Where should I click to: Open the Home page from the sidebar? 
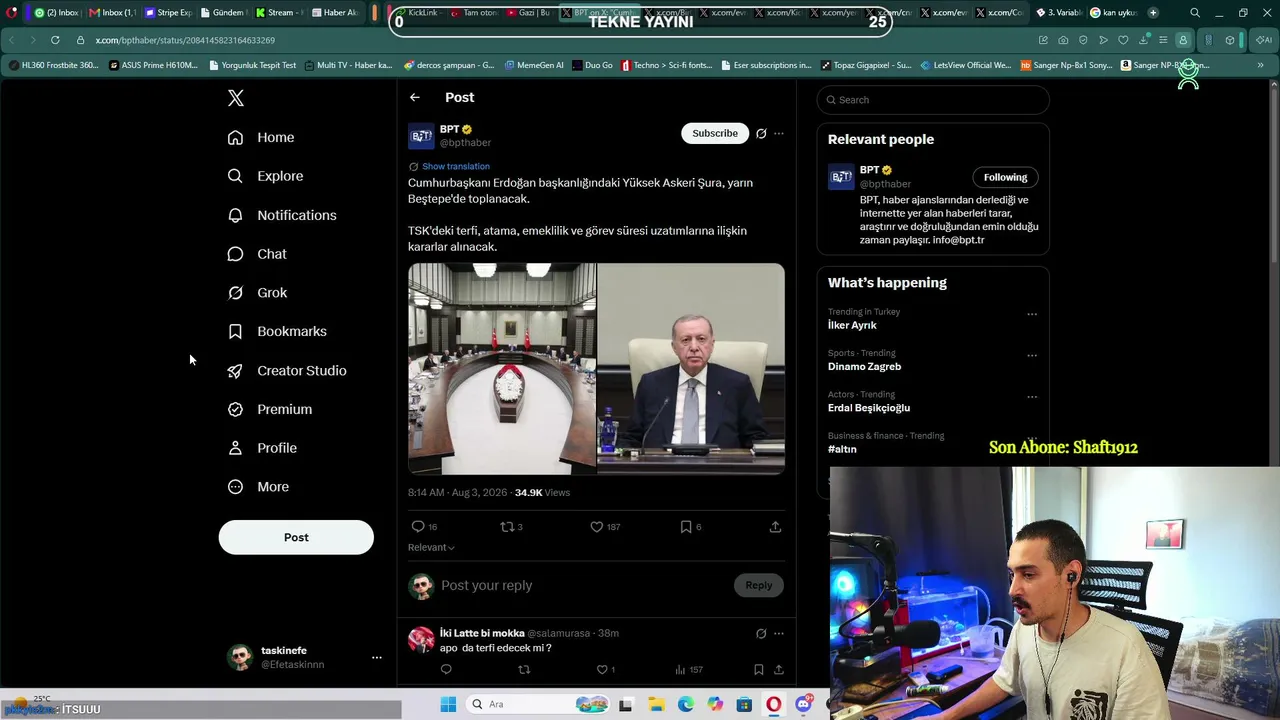[x=261, y=137]
